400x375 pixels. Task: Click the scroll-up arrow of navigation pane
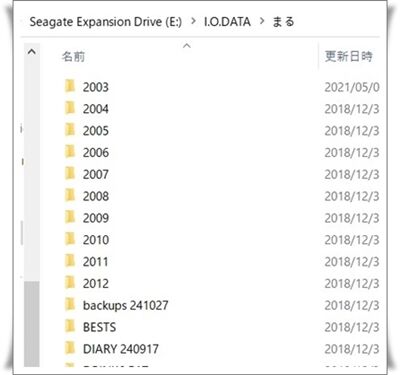(x=32, y=52)
